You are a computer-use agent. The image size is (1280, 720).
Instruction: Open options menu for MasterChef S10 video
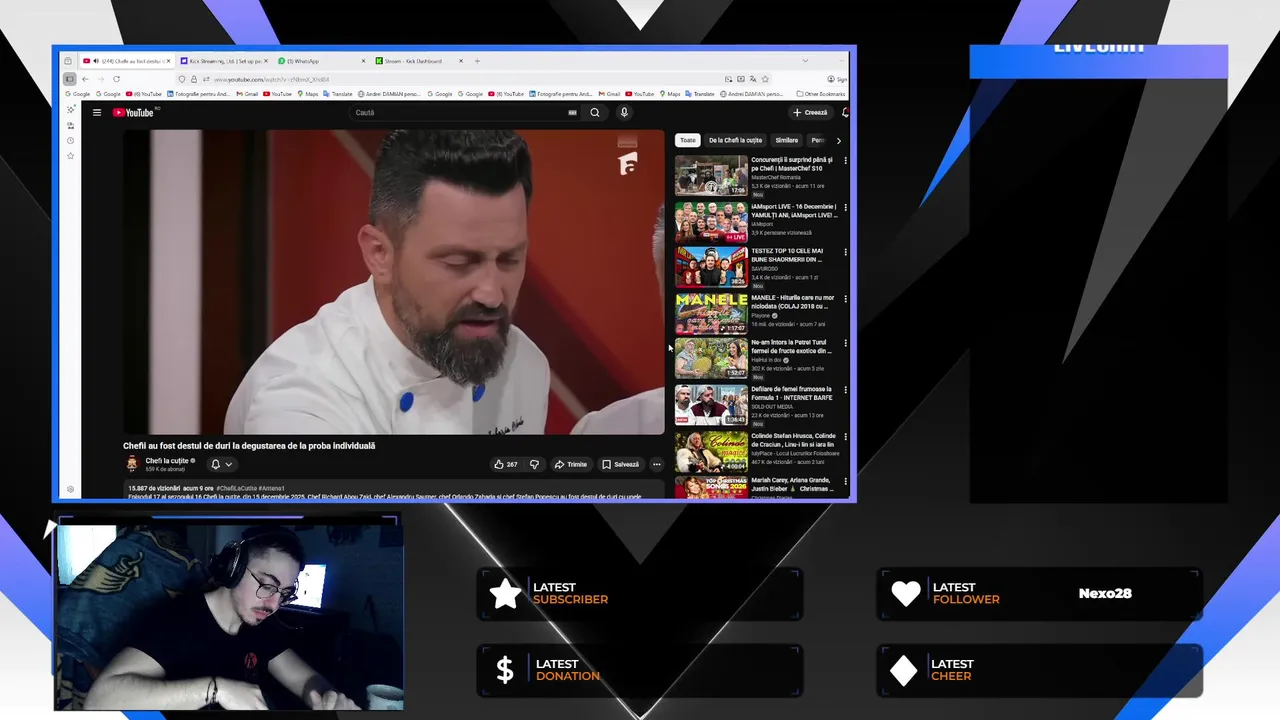pos(845,160)
